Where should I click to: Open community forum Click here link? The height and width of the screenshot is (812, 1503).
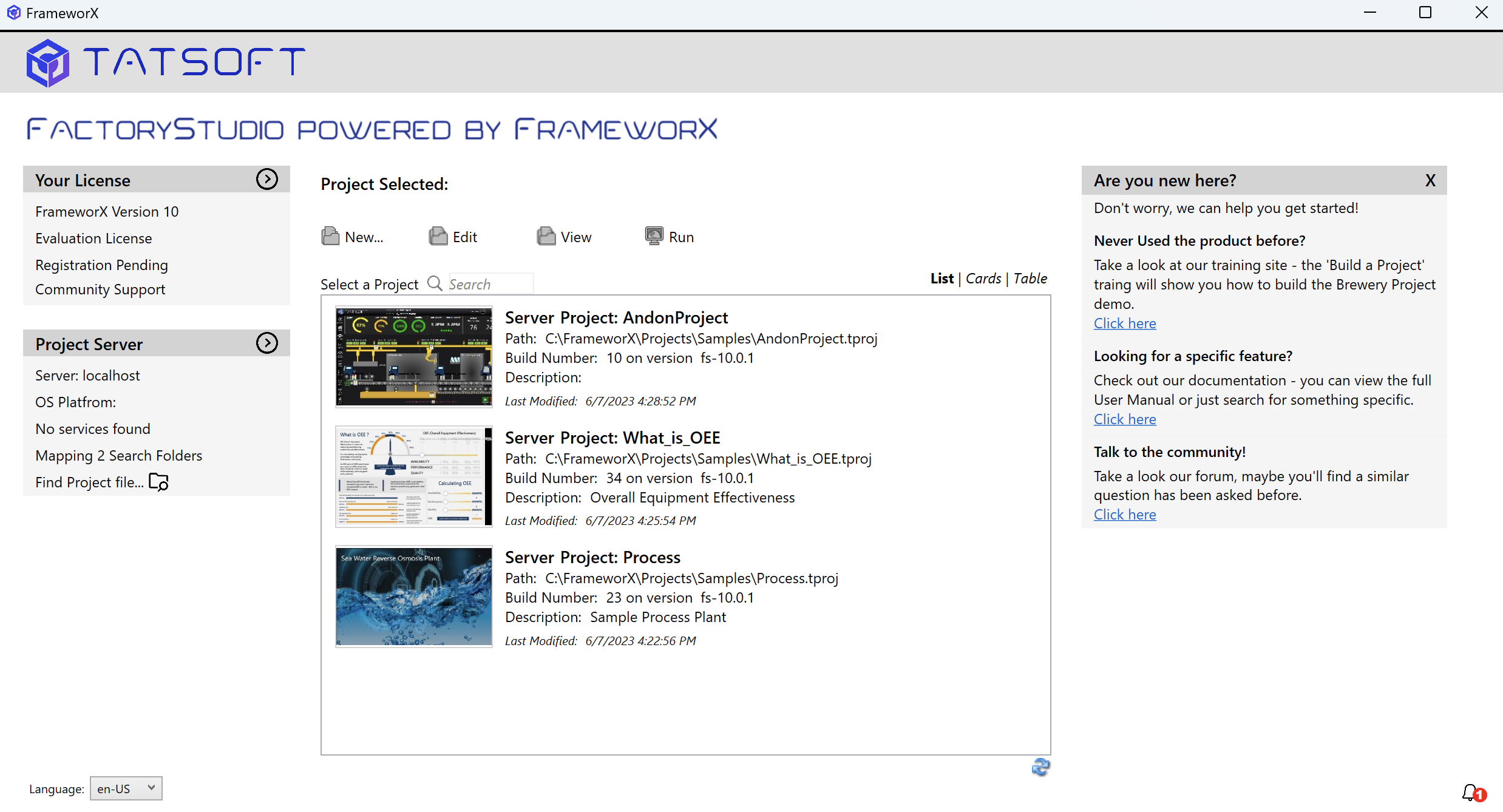pyautogui.click(x=1125, y=515)
